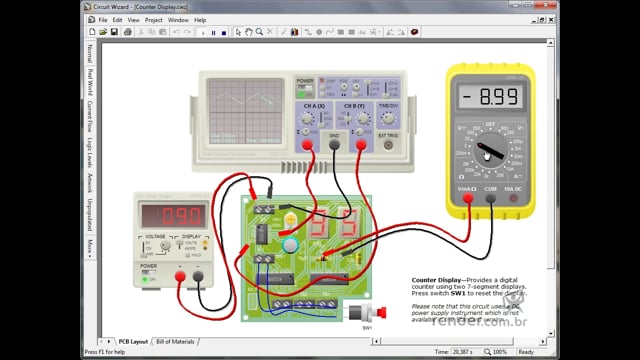The height and width of the screenshot is (360, 640).
Task: Open the Help menu
Action: pyautogui.click(x=200, y=20)
